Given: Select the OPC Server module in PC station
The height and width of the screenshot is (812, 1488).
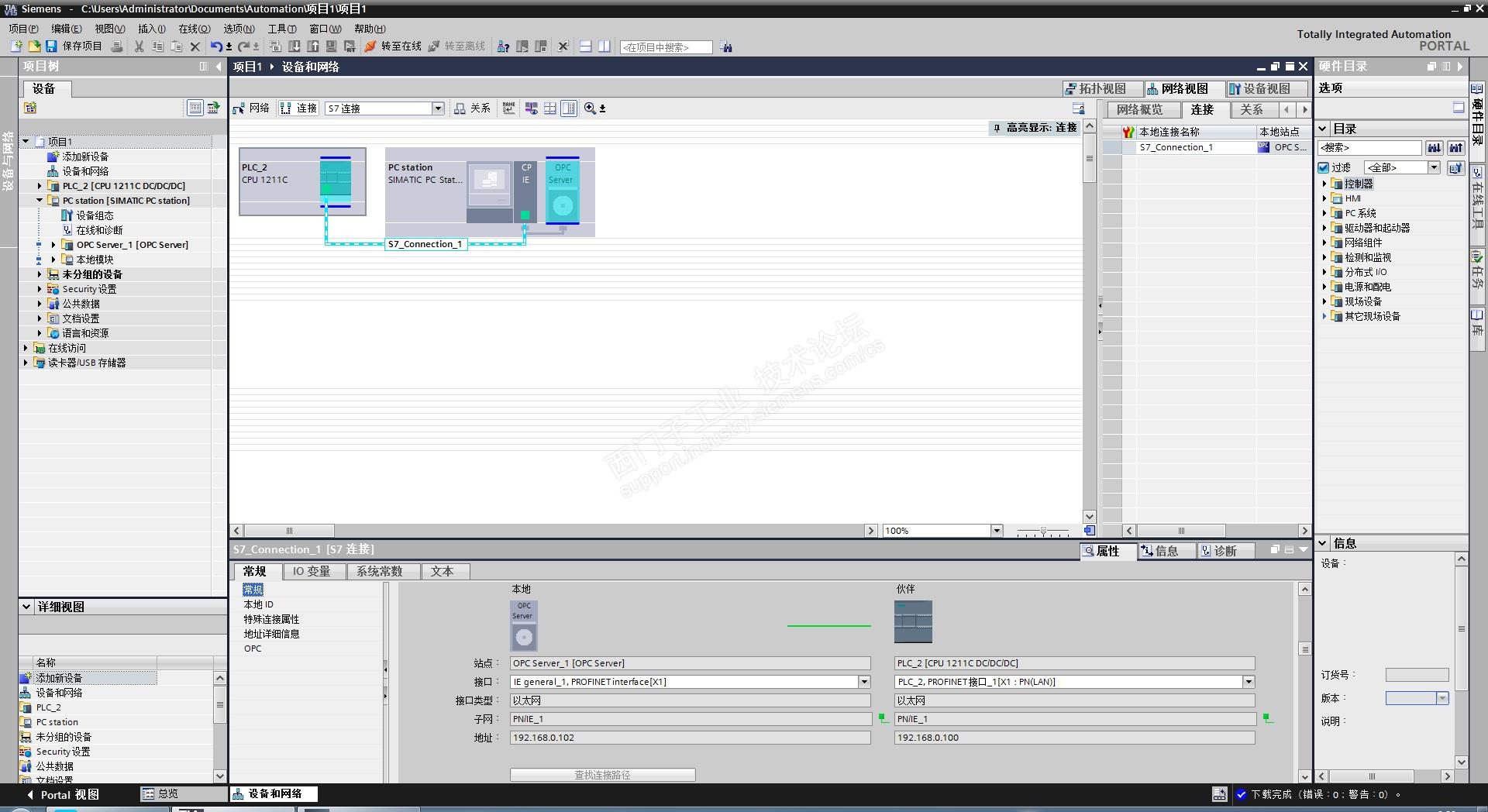Looking at the screenshot, I should 563,191.
